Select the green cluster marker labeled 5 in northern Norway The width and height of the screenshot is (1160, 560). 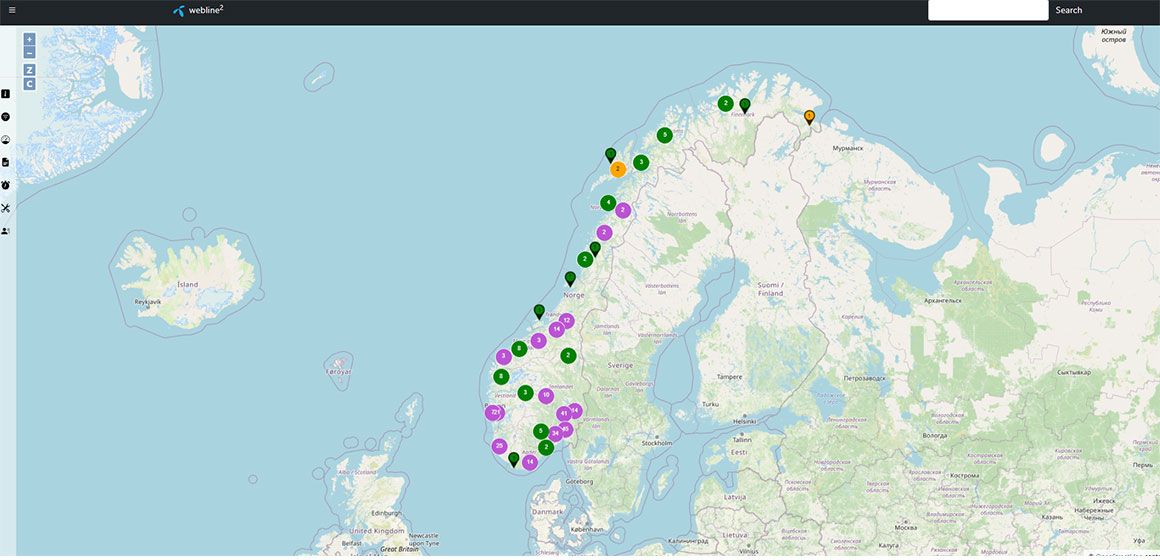coord(664,135)
